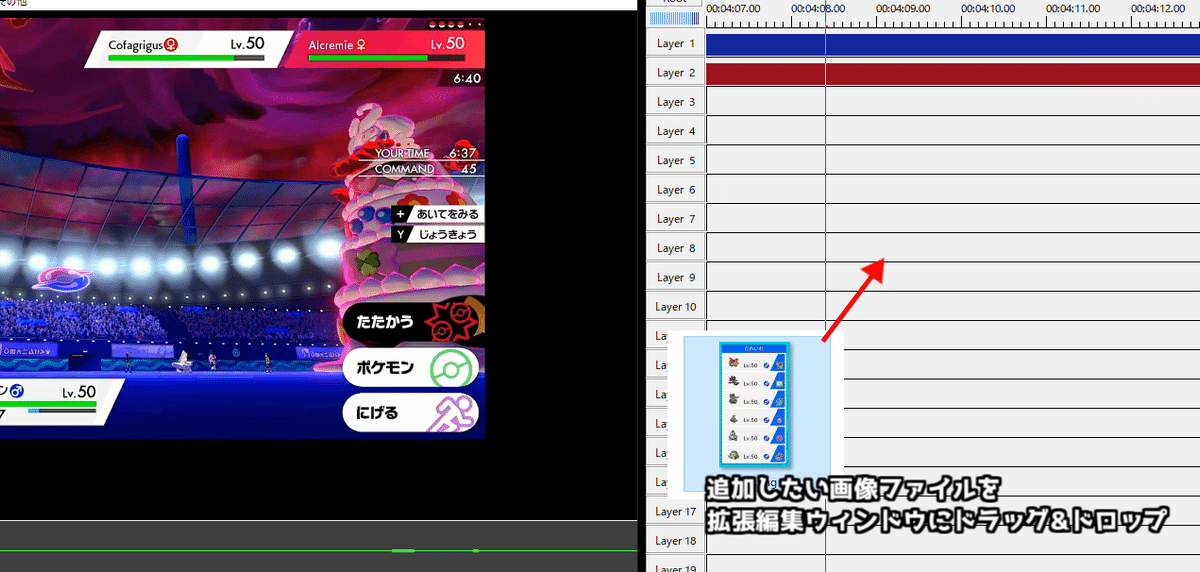Toggle visibility of Layer 6

coord(674,190)
